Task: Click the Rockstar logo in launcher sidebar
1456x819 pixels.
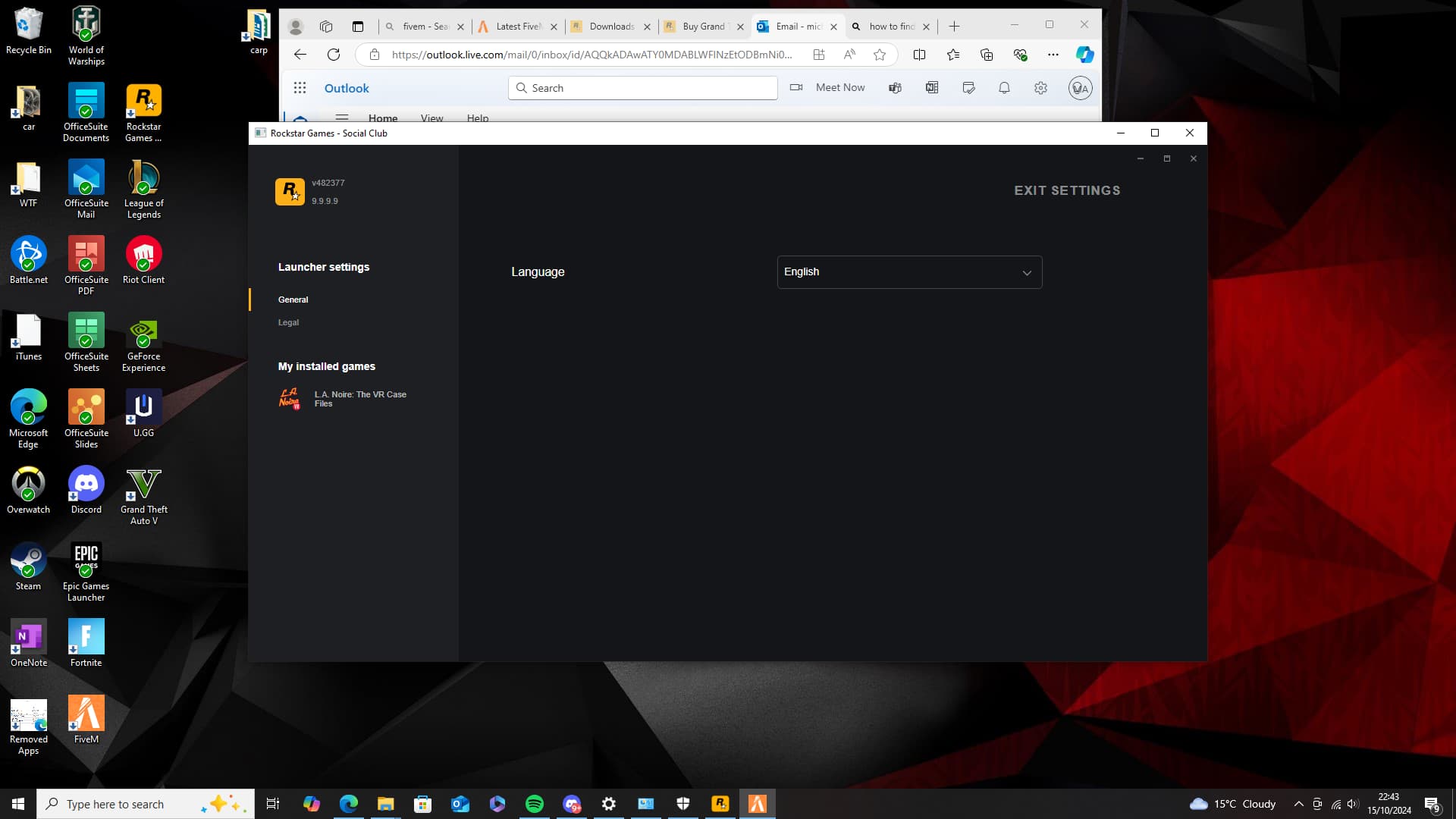Action: click(290, 192)
